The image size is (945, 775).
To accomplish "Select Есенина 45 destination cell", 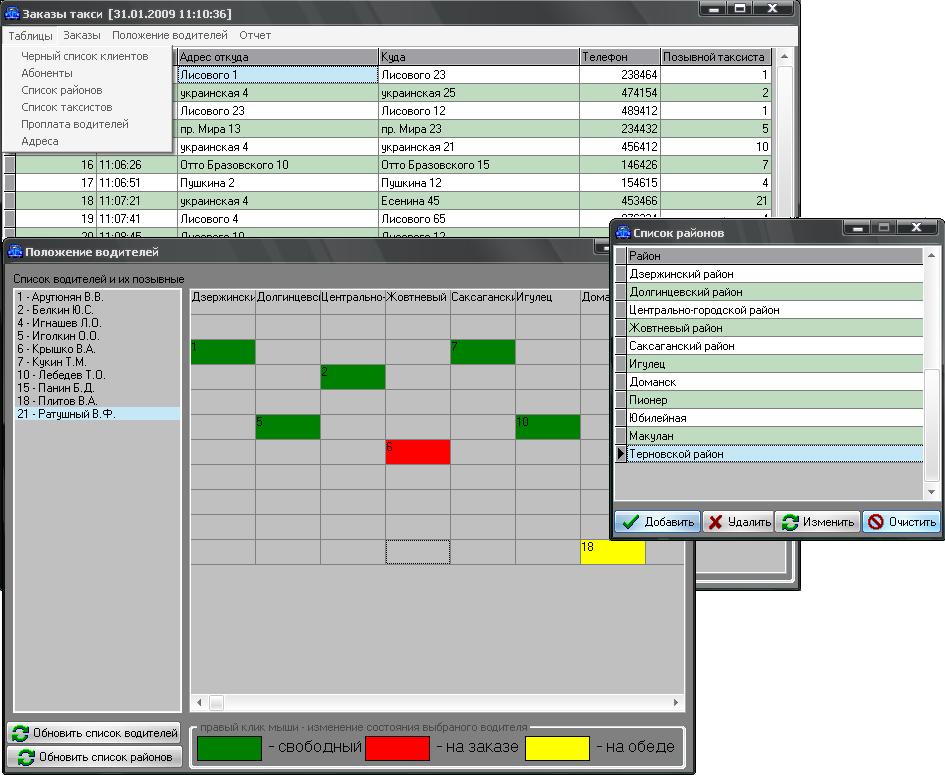I will click(x=479, y=201).
